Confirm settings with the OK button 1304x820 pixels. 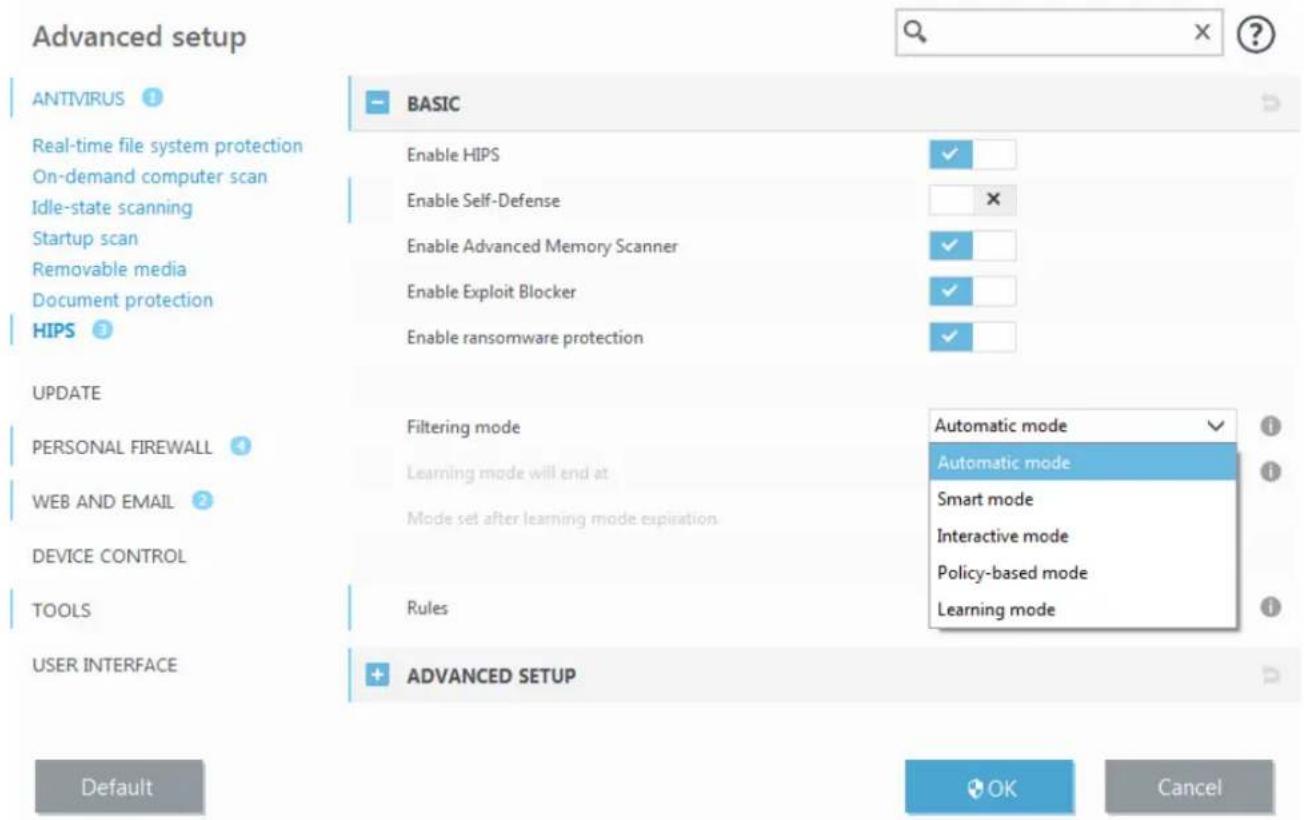989,787
